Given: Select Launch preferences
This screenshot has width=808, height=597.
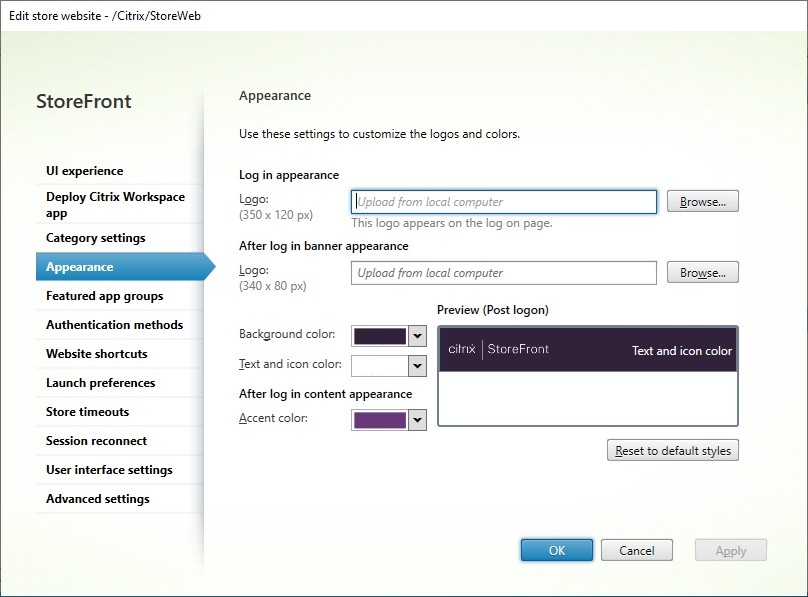Looking at the screenshot, I should click(x=100, y=382).
